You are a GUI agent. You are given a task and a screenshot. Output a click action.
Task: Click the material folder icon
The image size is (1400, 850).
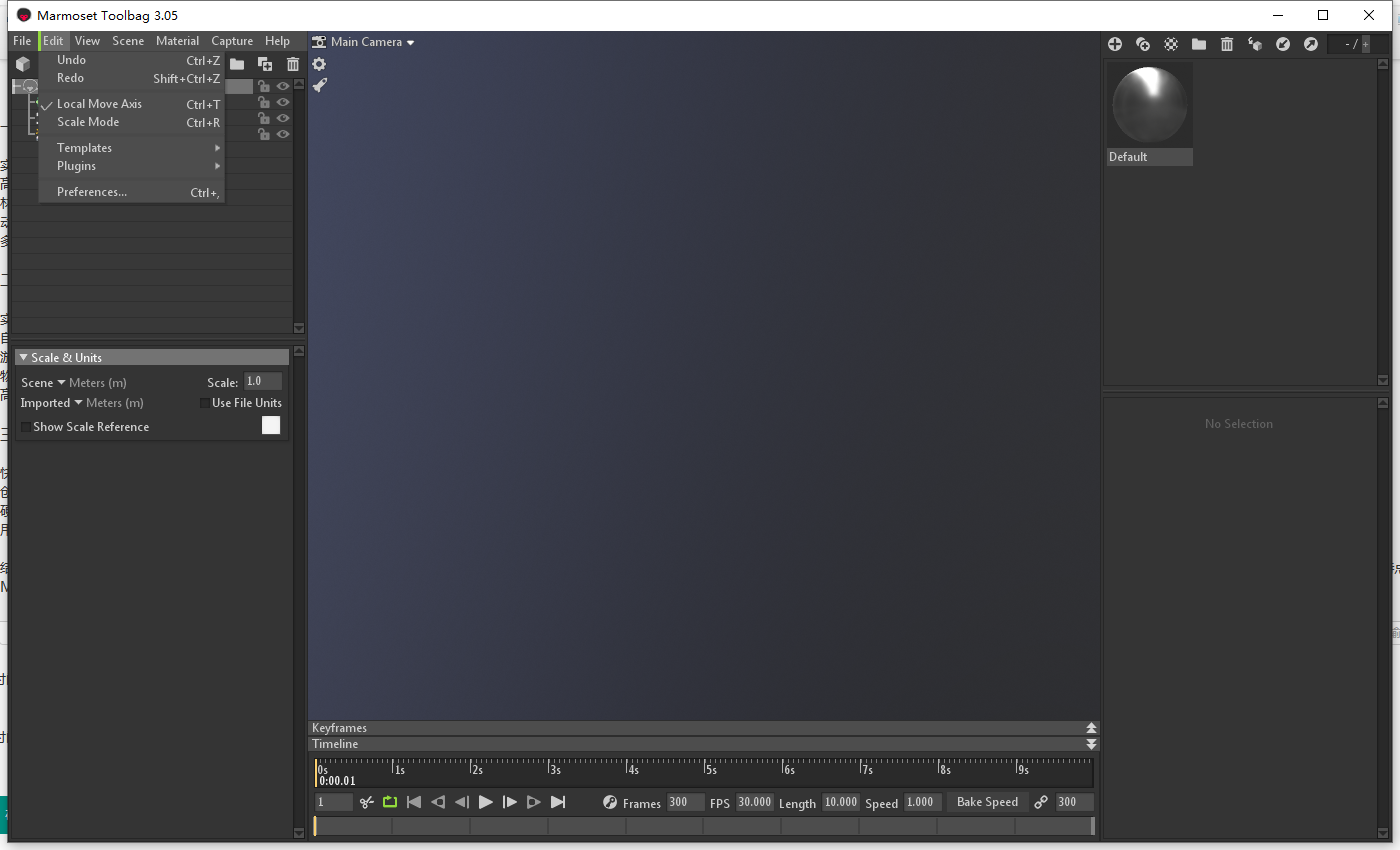click(1199, 44)
